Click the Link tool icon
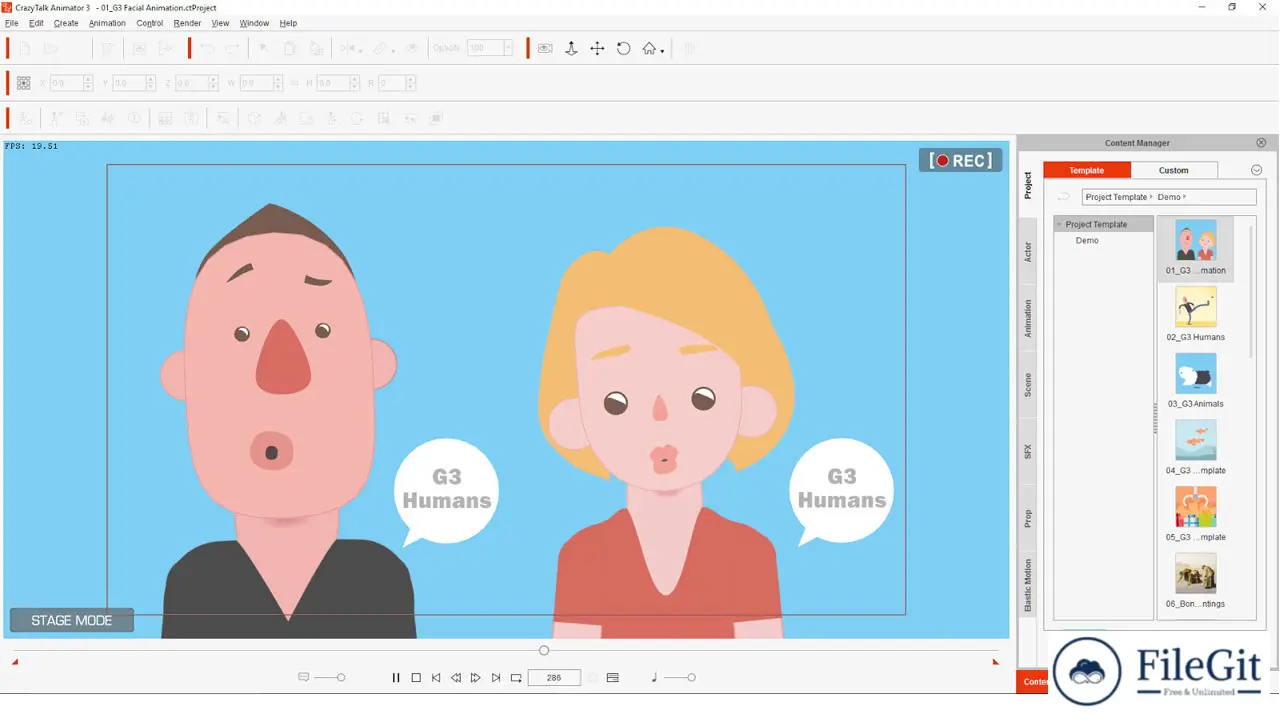Viewport: 1280px width, 720px height. point(380,48)
